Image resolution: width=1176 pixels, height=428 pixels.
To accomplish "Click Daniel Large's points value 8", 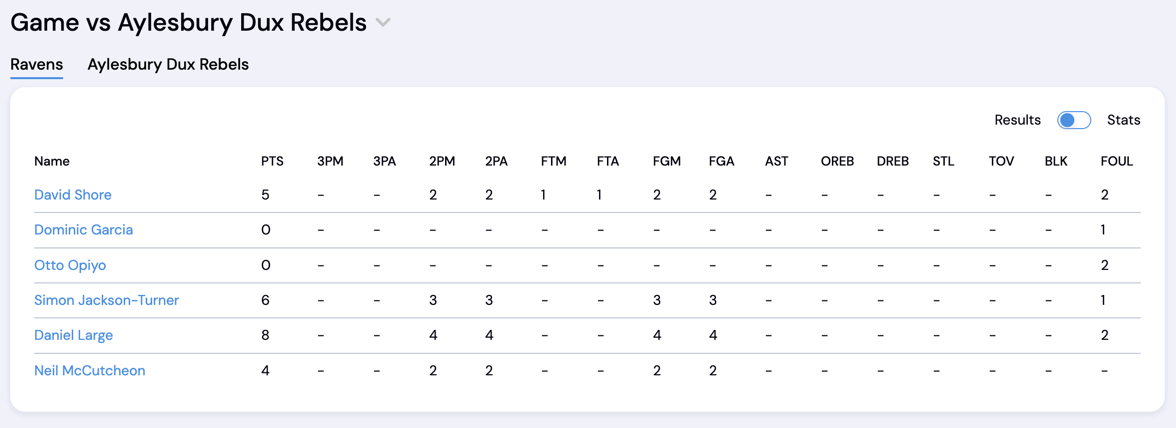I will pos(265,335).
